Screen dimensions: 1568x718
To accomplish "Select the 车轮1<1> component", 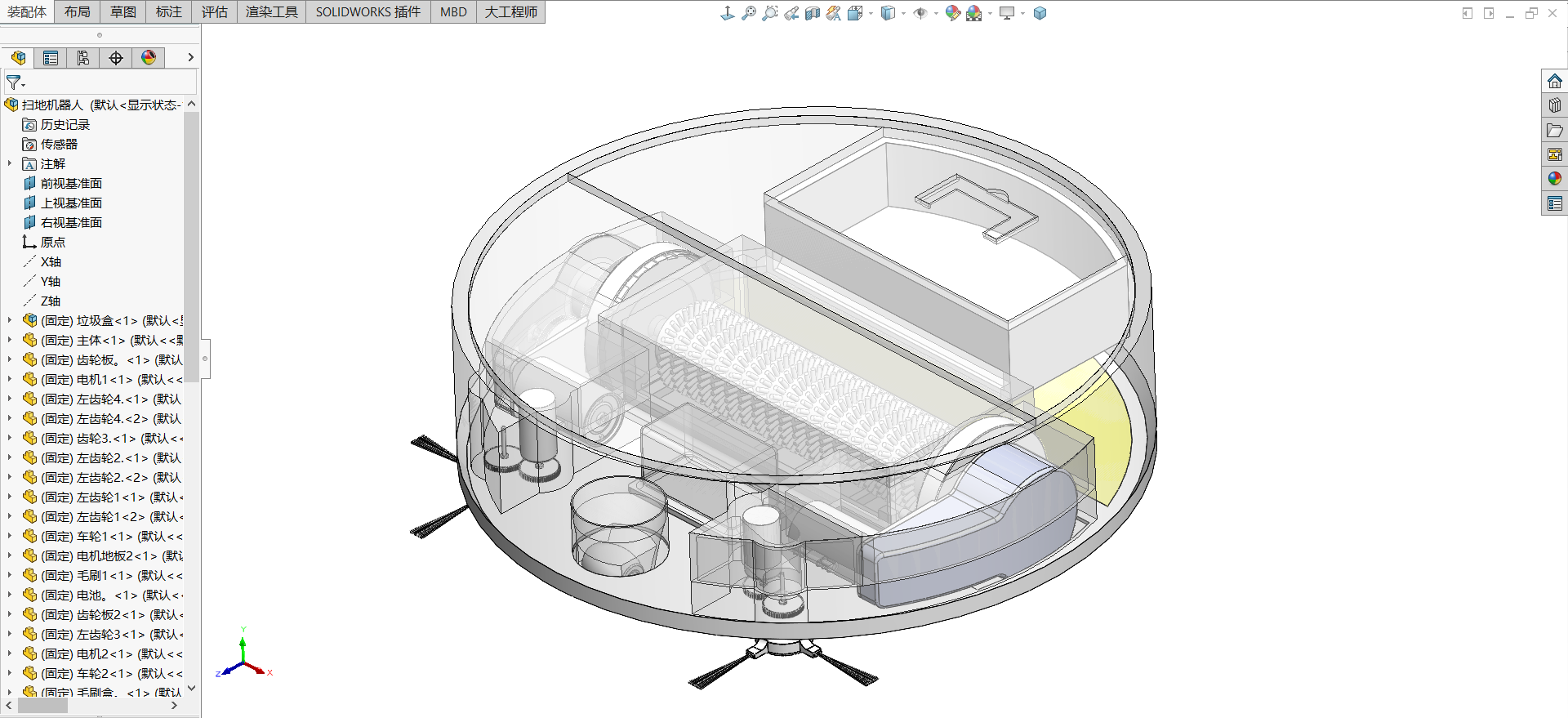I will [102, 536].
